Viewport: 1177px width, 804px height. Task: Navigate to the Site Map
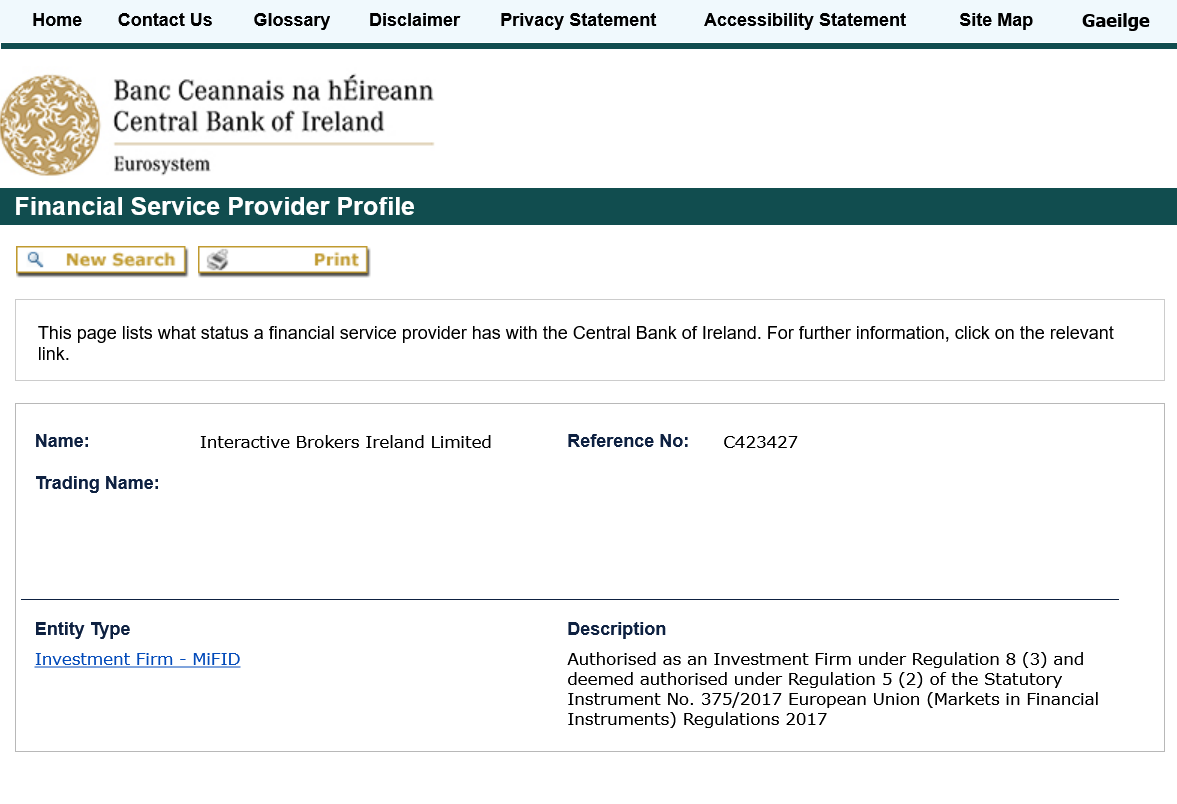pyautogui.click(x=996, y=20)
